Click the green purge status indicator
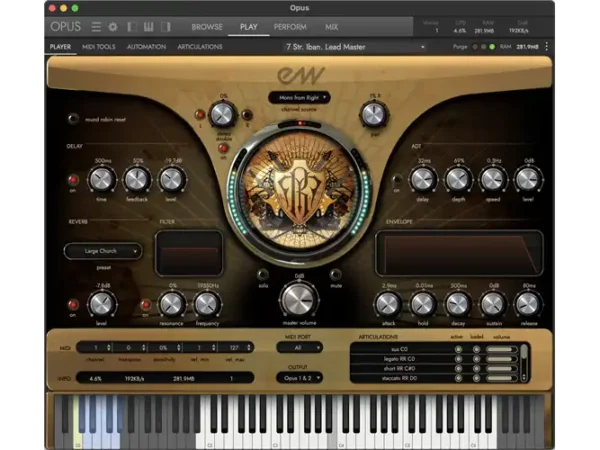Viewport: 600px width, 450px height. [492, 47]
